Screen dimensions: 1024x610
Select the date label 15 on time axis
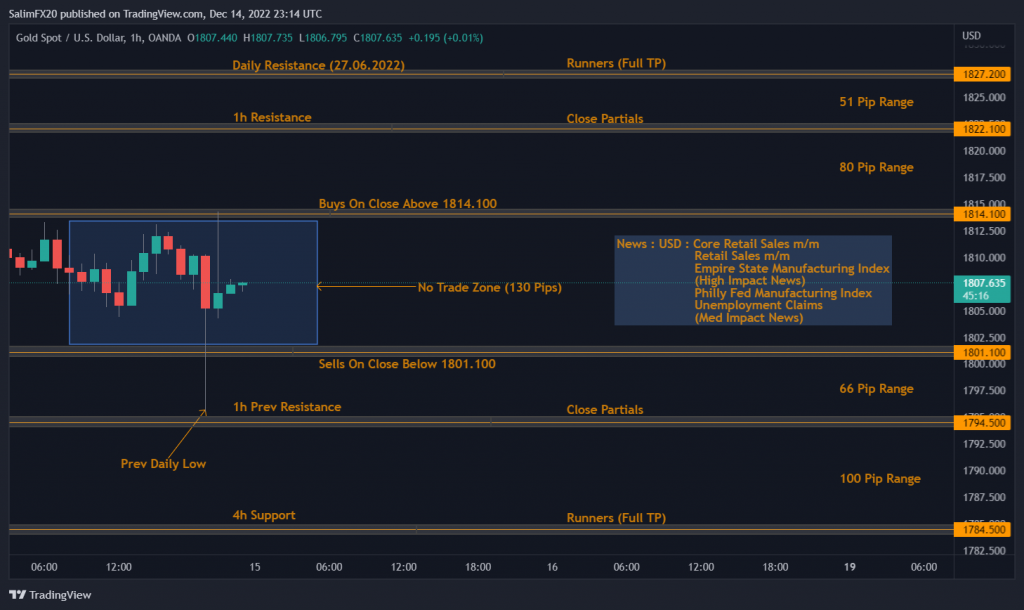(254, 566)
